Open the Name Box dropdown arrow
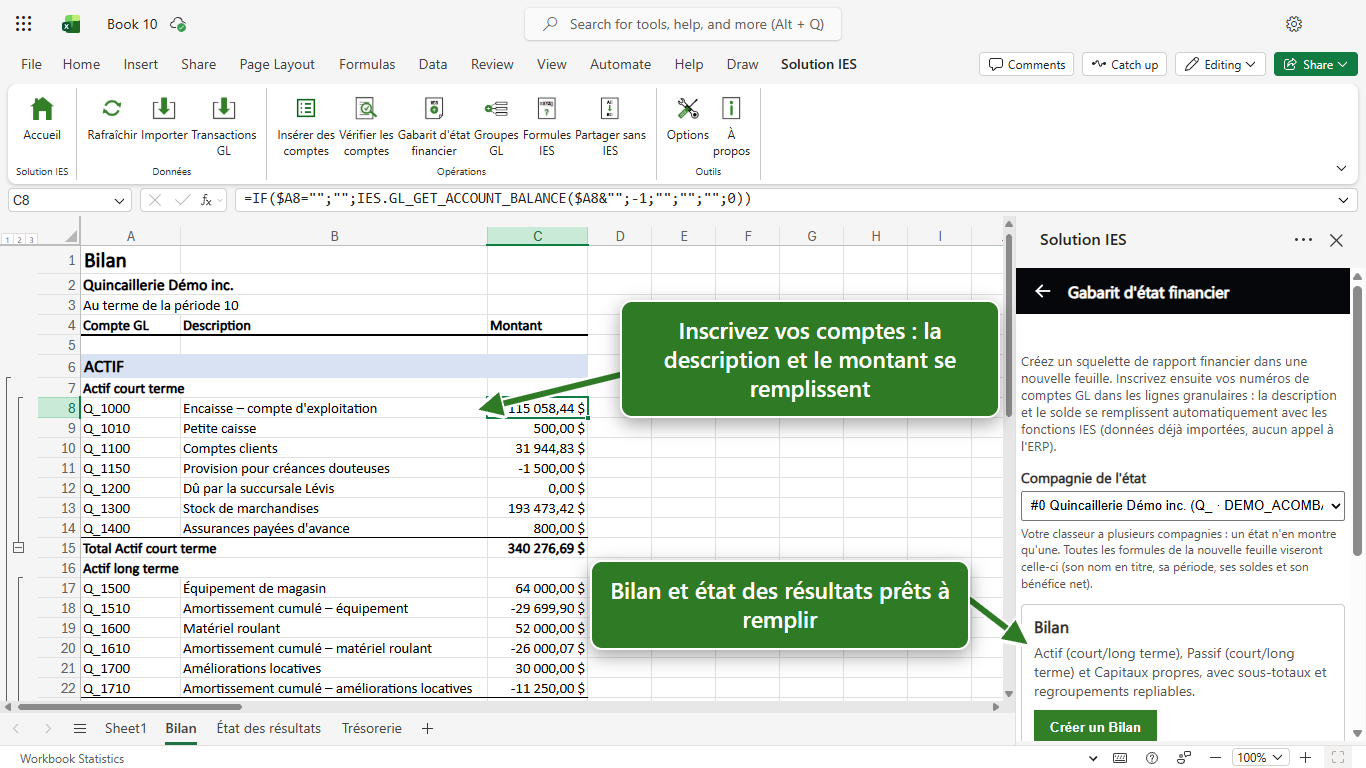Screen dimensions: 1366x768 [x=121, y=200]
